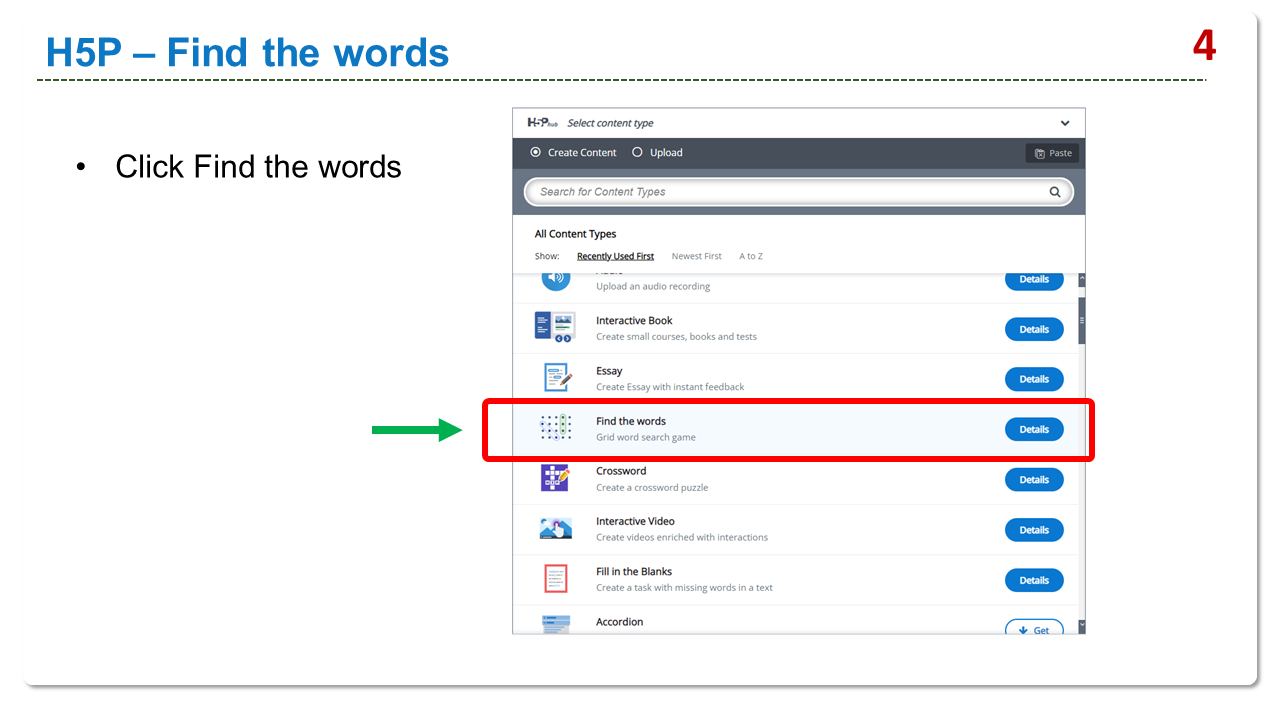Viewport: 1280px width, 720px height.
Task: Click the Find the words grid icon
Action: pyautogui.click(x=555, y=428)
